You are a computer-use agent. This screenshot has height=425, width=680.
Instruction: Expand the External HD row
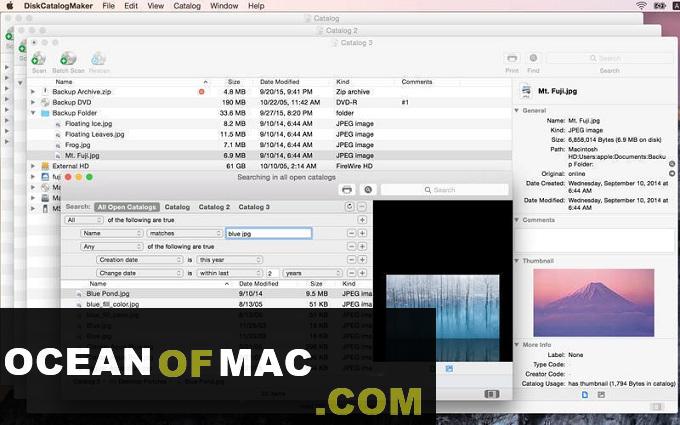click(33, 166)
